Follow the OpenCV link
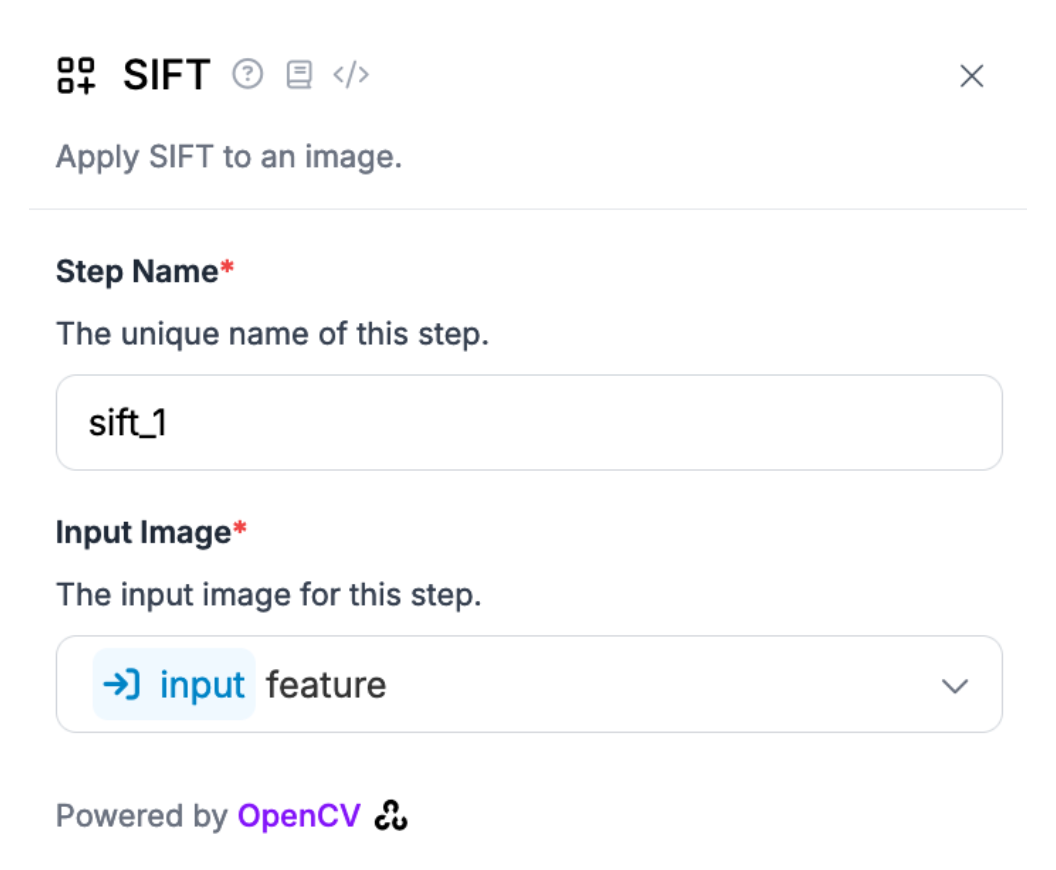The width and height of the screenshot is (1056, 870). point(299,815)
